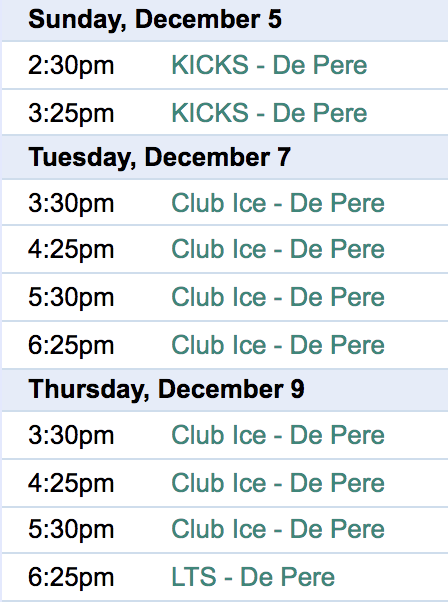Select the Sunday, December 5 date header
This screenshot has height=602, width=448.
[x=155, y=20]
